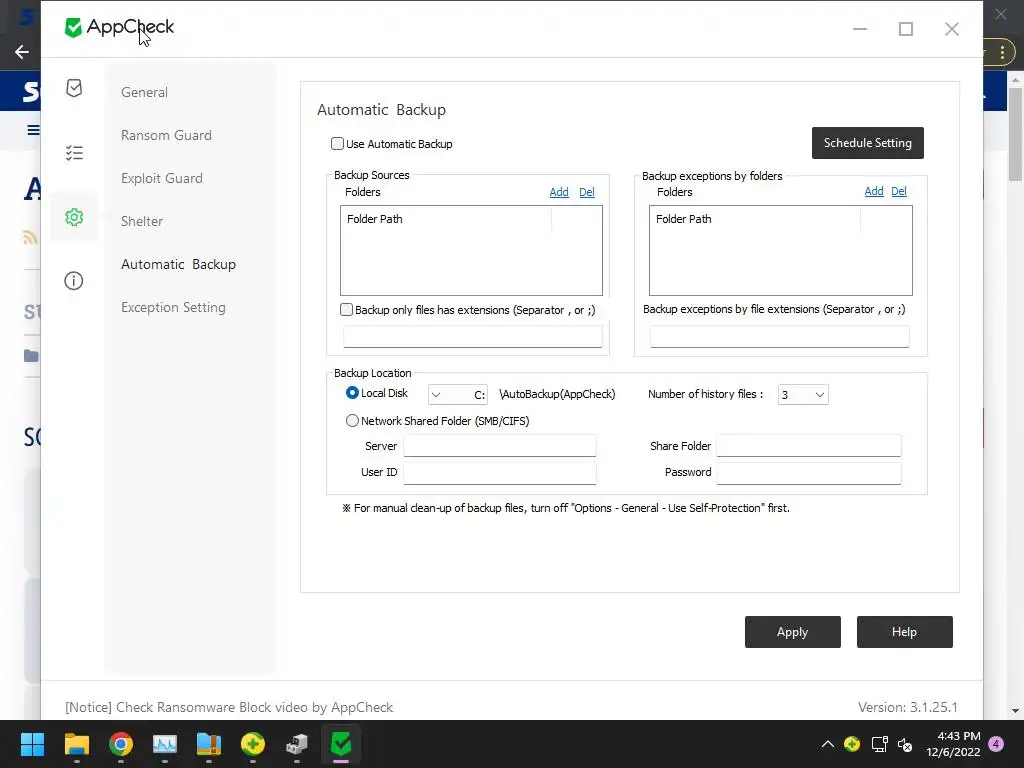Maximize the AppCheck window
Image resolution: width=1024 pixels, height=768 pixels.
pos(906,29)
